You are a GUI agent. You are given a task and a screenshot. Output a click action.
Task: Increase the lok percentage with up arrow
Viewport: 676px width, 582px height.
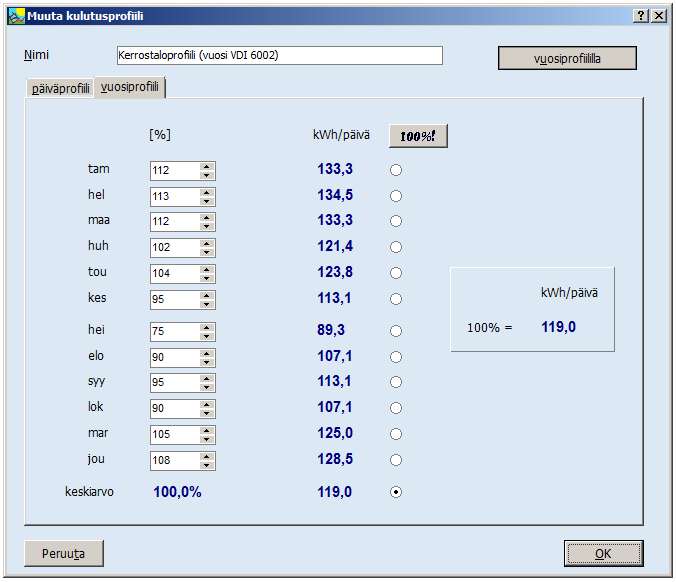[207, 404]
